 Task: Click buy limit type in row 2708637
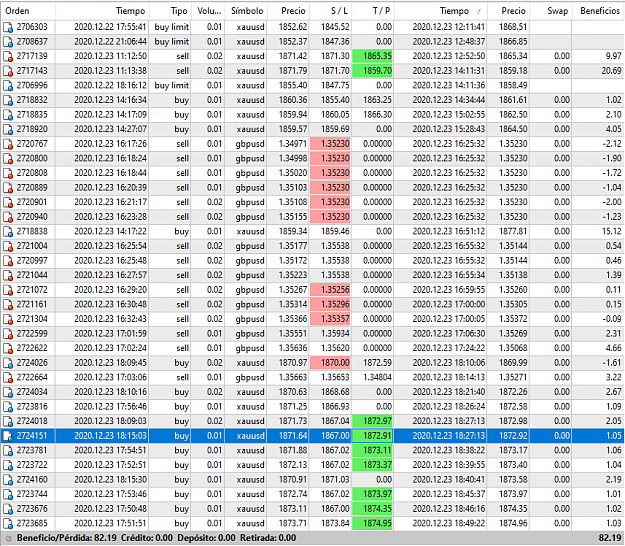(171, 42)
